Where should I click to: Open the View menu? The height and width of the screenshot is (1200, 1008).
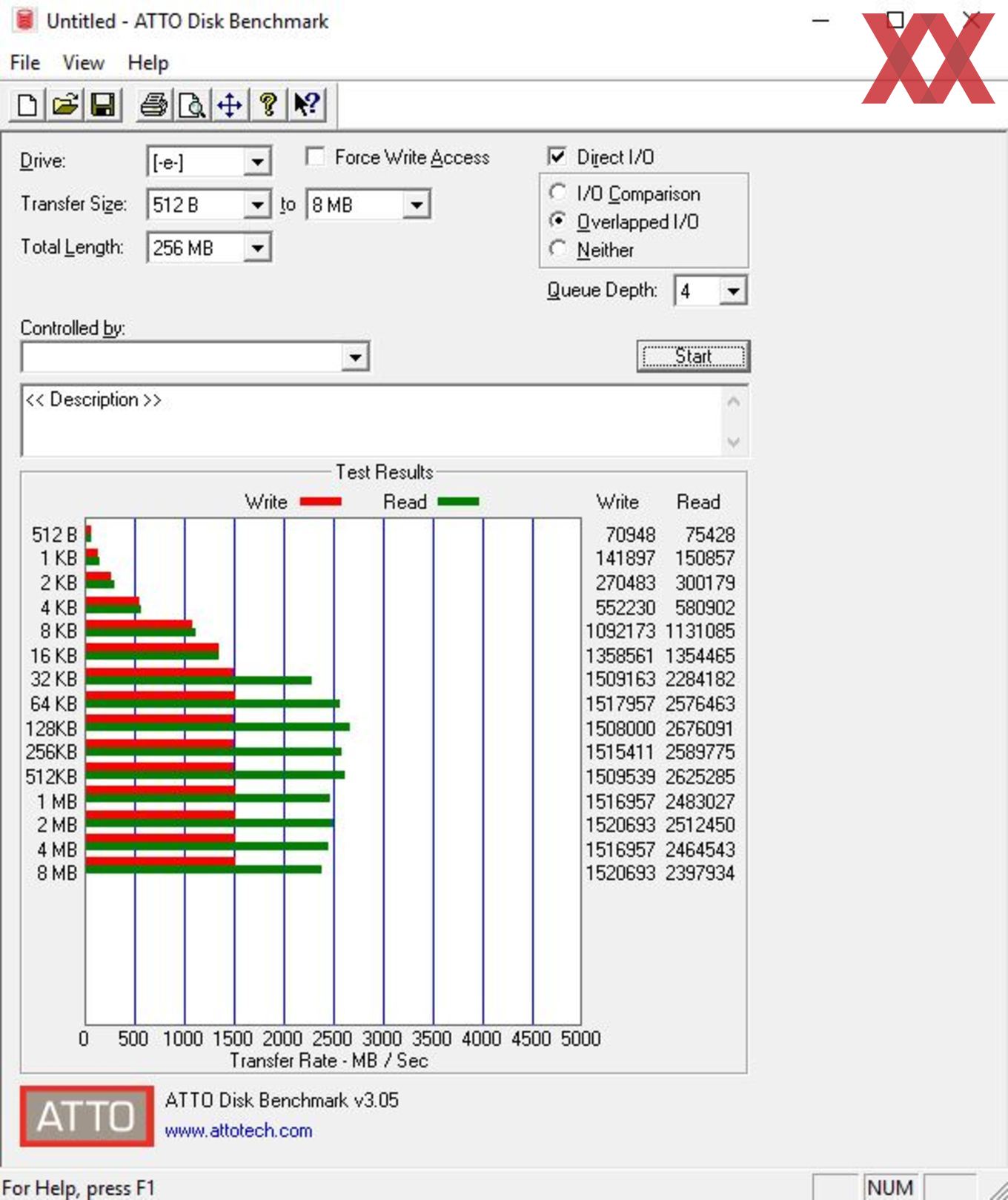coord(83,63)
